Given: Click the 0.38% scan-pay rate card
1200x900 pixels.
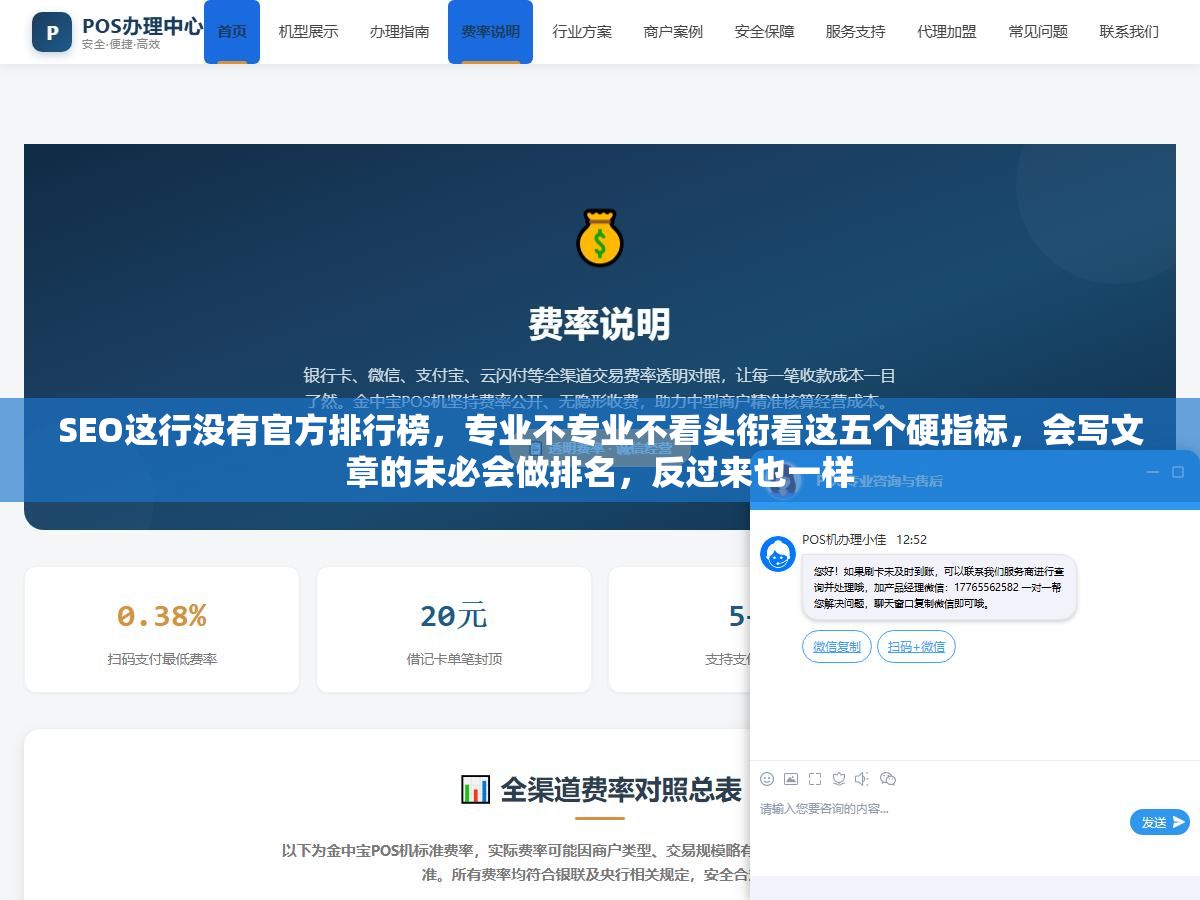Looking at the screenshot, I should click(162, 629).
